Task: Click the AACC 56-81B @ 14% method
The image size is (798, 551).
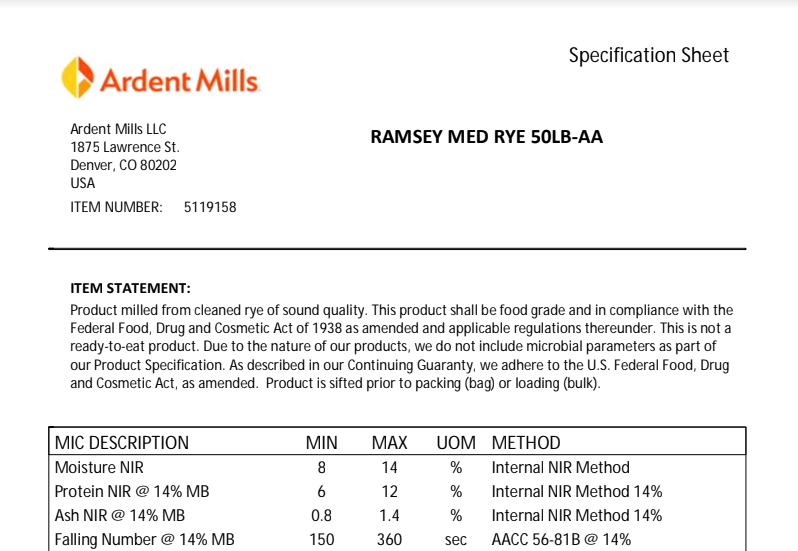Action: click(x=561, y=539)
